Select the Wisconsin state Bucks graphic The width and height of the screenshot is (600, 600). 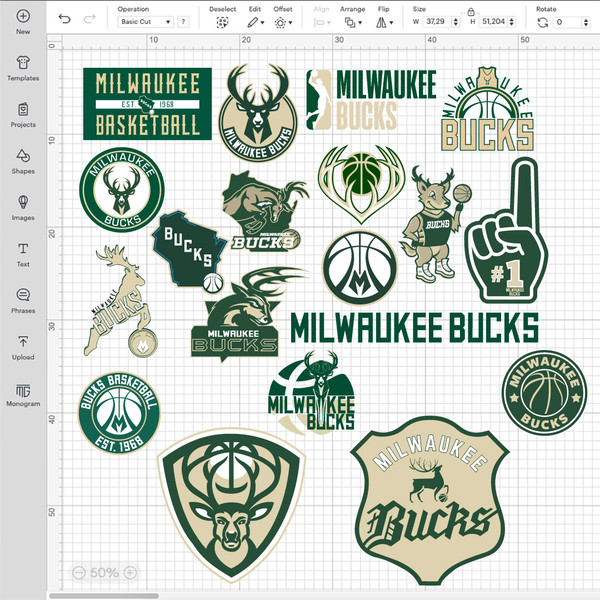189,251
